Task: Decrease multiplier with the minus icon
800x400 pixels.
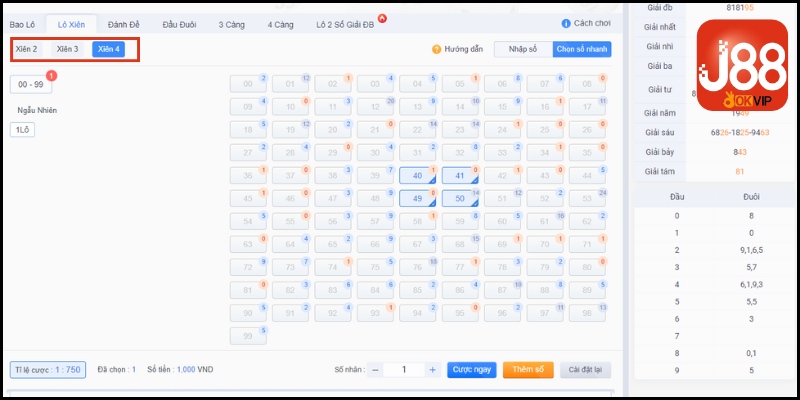Action: pyautogui.click(x=376, y=369)
